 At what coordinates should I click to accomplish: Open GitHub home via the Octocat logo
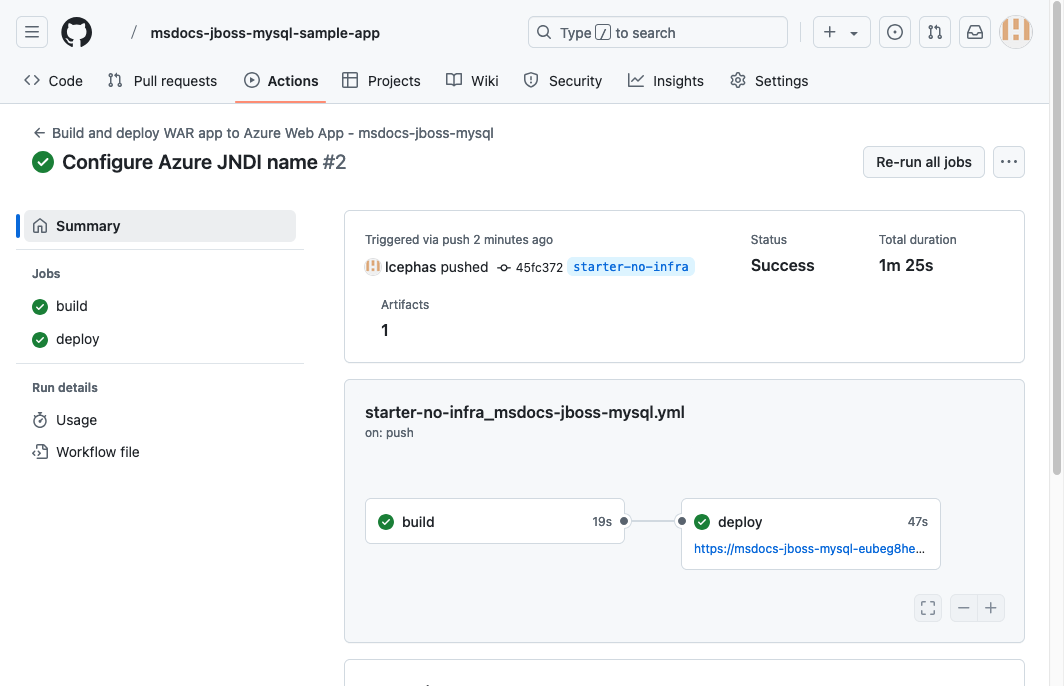coord(76,32)
